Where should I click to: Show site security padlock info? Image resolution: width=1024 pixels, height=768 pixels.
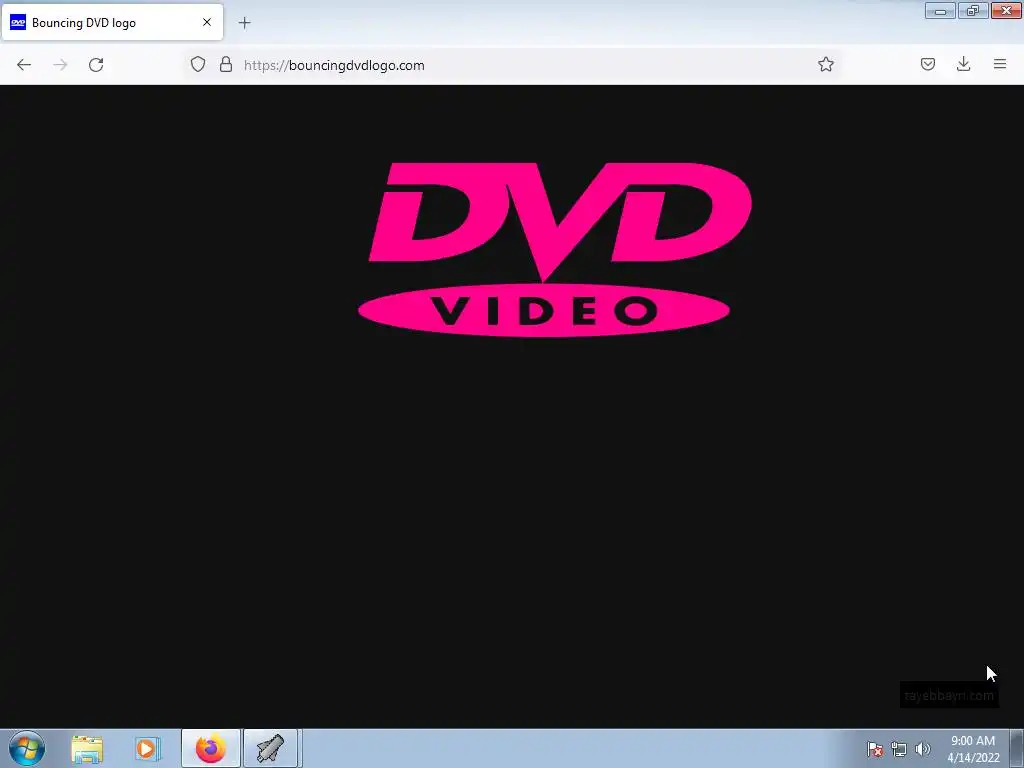(226, 65)
